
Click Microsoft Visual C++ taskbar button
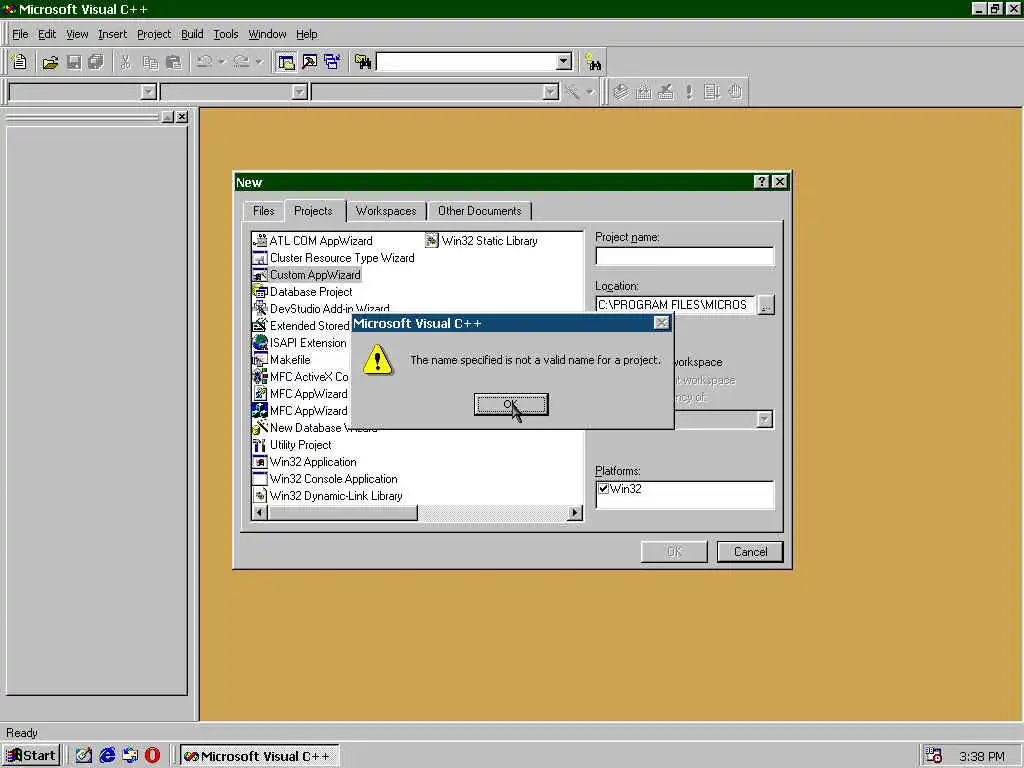[x=259, y=756]
